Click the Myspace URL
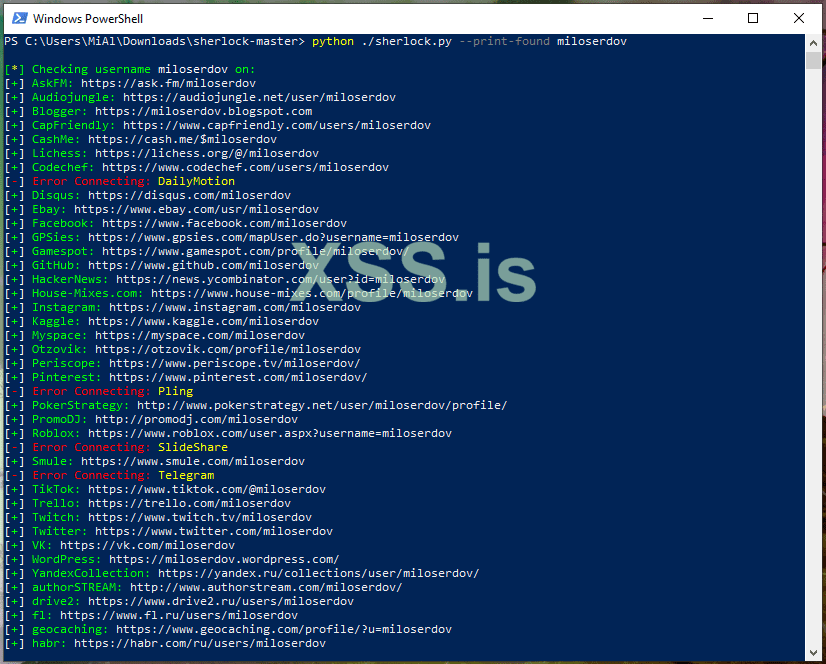This screenshot has width=826, height=664. (200, 335)
